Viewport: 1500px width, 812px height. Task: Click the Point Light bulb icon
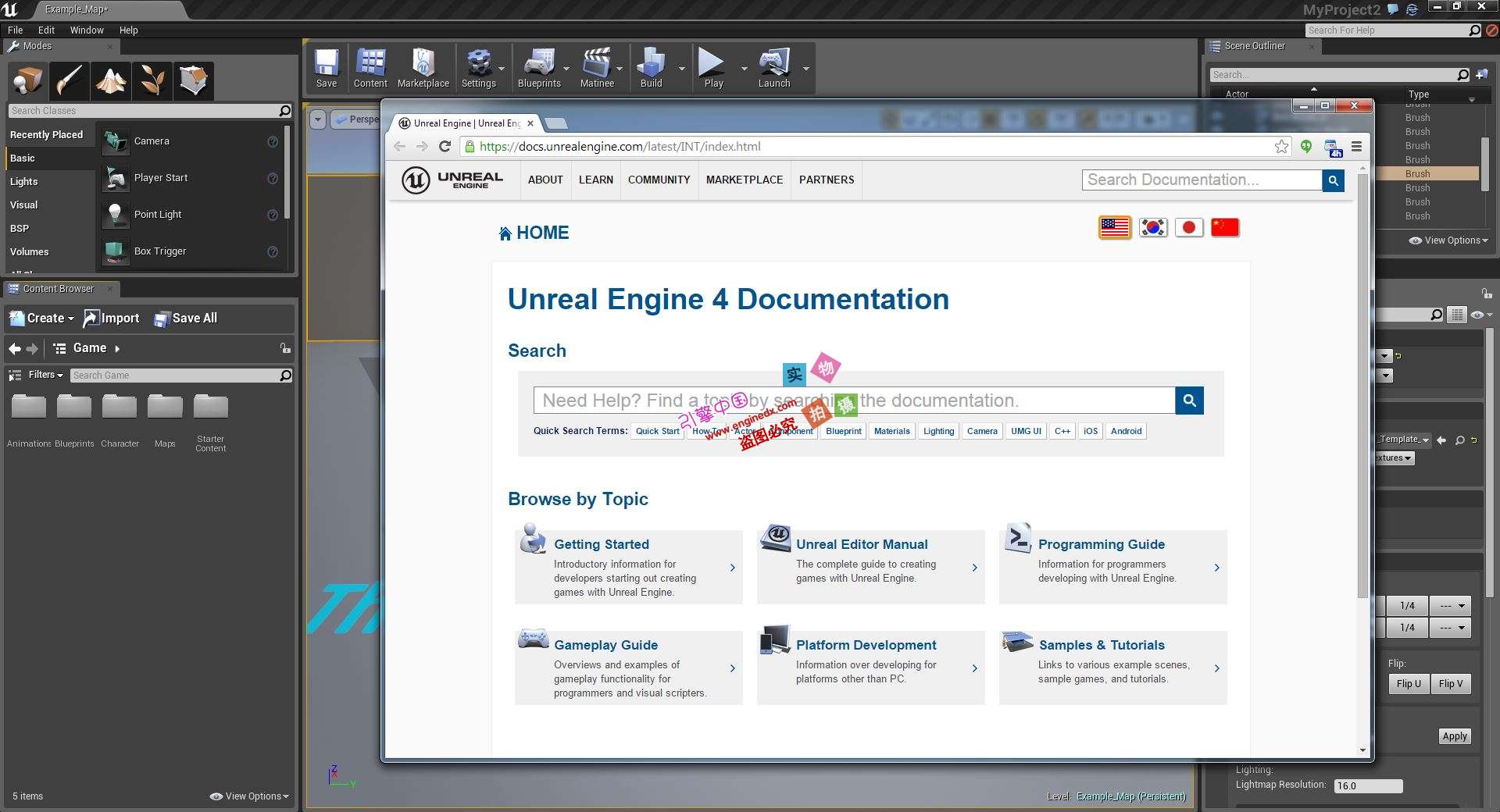pos(116,215)
